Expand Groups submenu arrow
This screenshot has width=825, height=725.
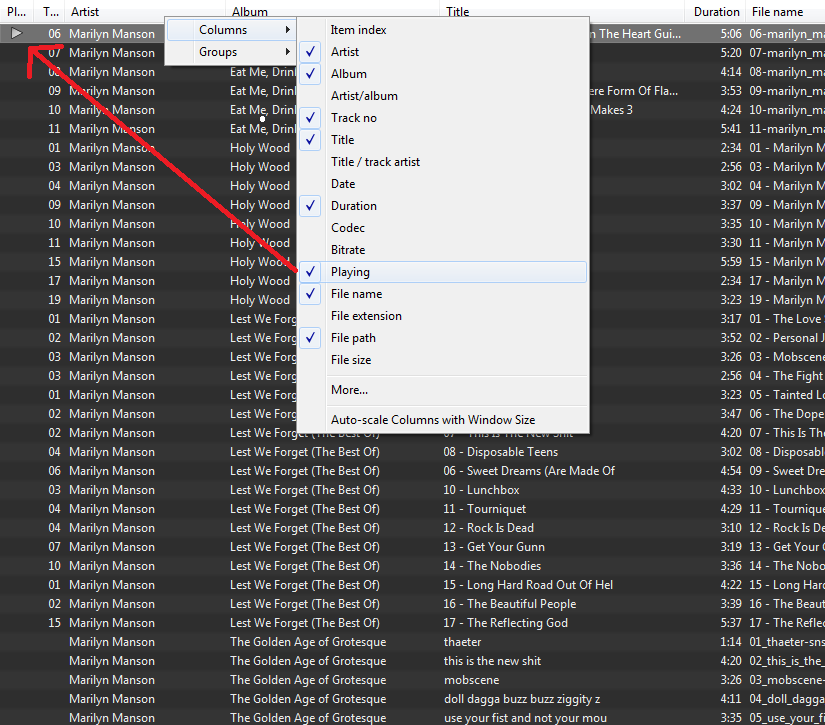tap(287, 52)
